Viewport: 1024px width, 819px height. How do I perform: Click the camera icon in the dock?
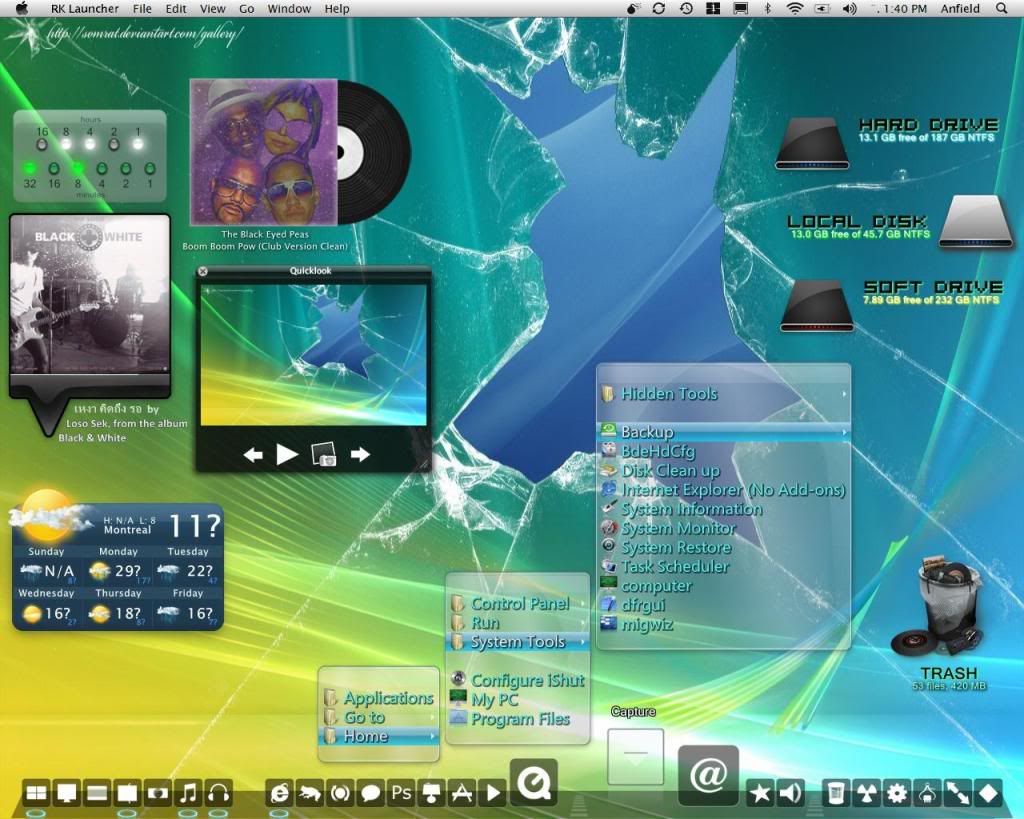[157, 793]
